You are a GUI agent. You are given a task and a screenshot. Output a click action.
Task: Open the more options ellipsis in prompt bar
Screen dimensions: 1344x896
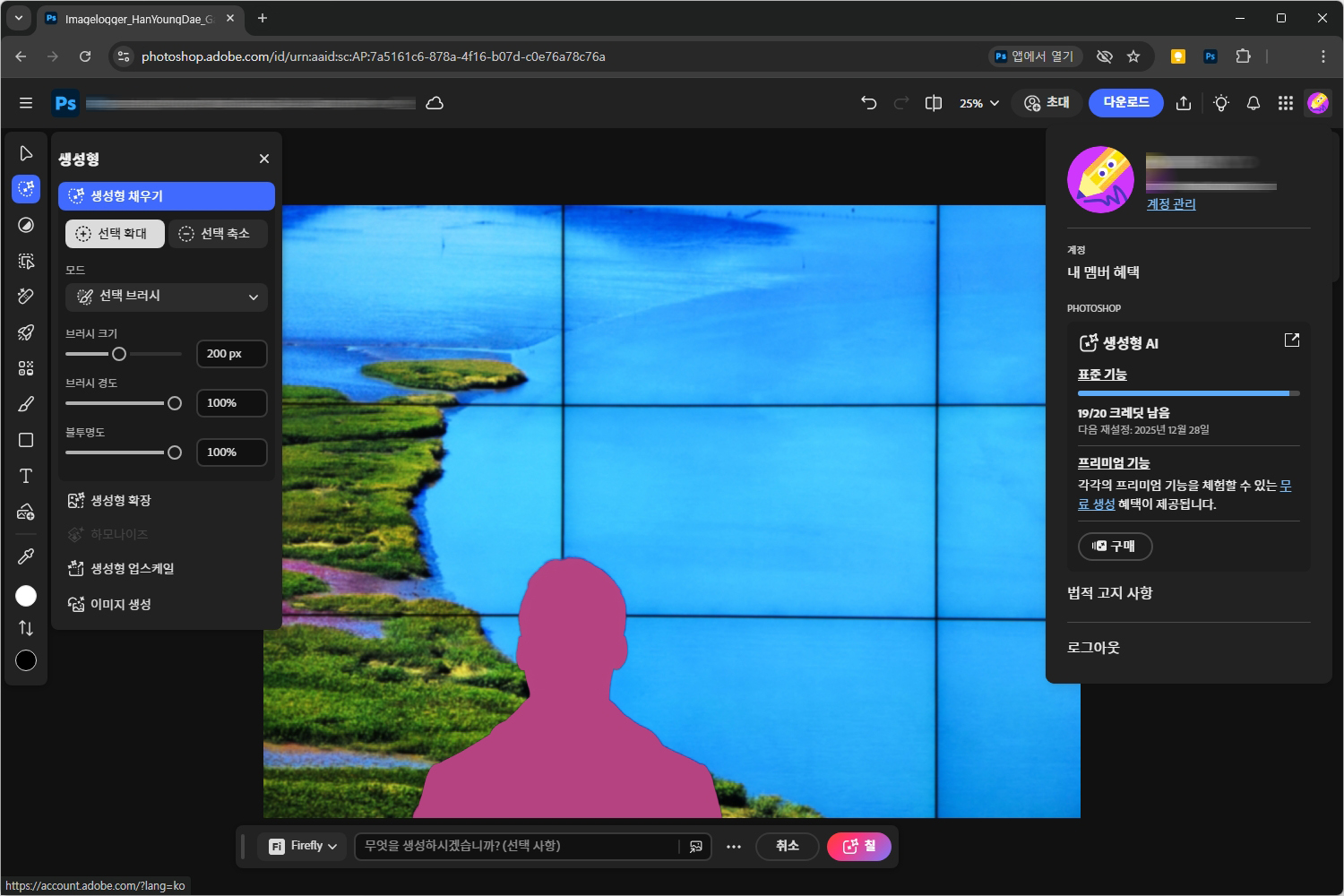pos(734,846)
